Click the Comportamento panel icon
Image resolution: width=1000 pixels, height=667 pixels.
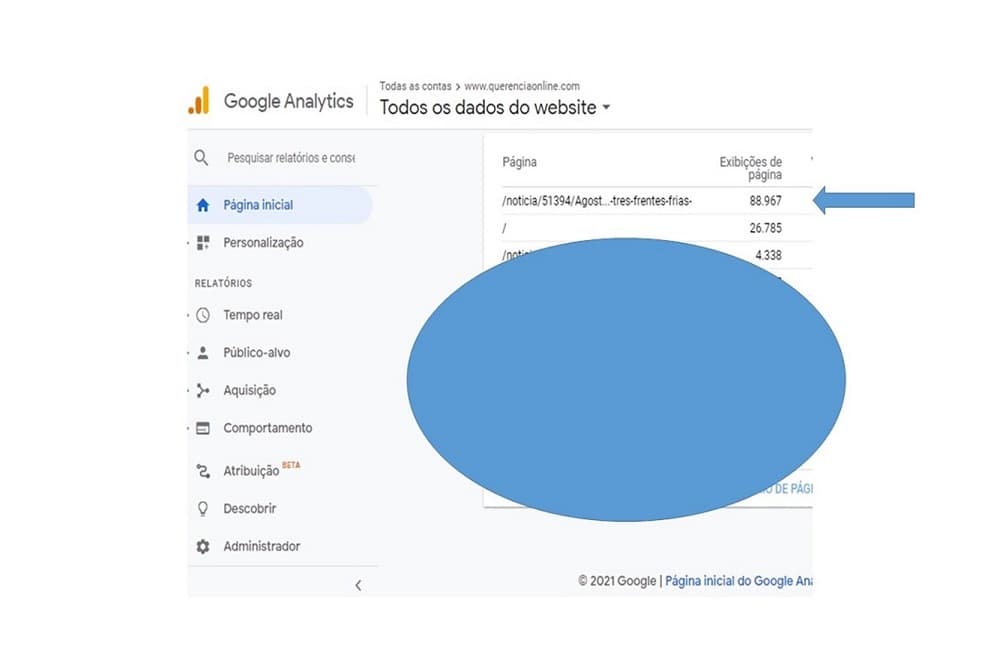pyautogui.click(x=203, y=428)
